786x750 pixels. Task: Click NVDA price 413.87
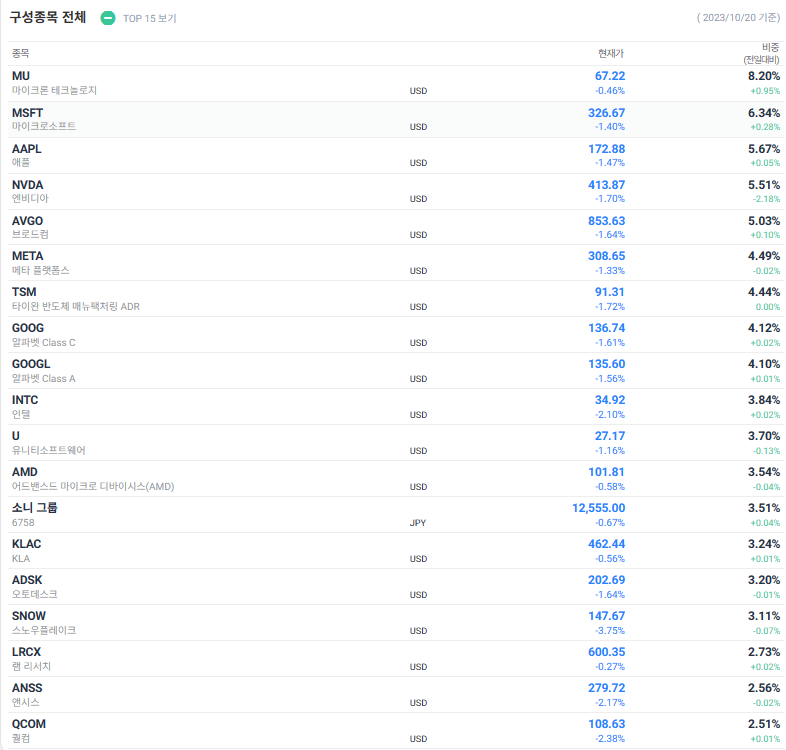coord(607,185)
